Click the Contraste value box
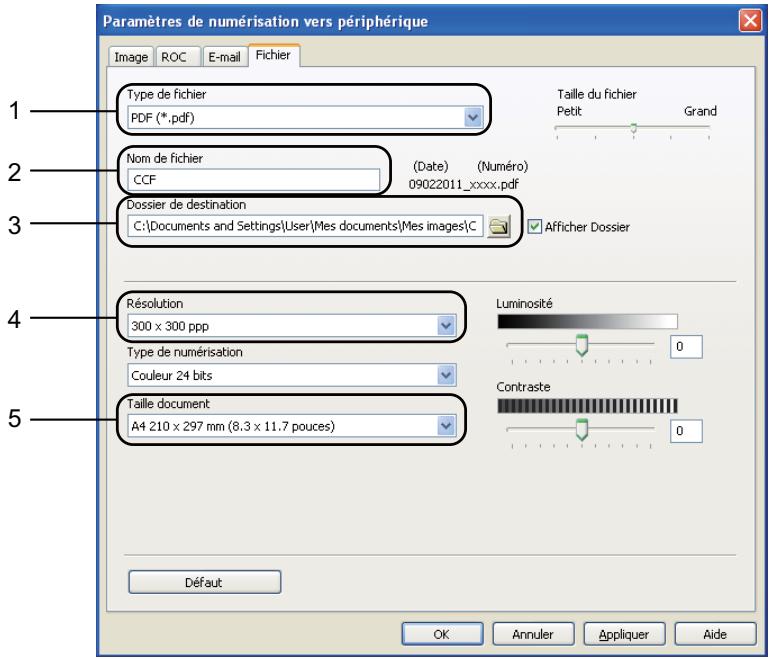Image resolution: width=770 pixels, height=659 pixels. coord(686,431)
